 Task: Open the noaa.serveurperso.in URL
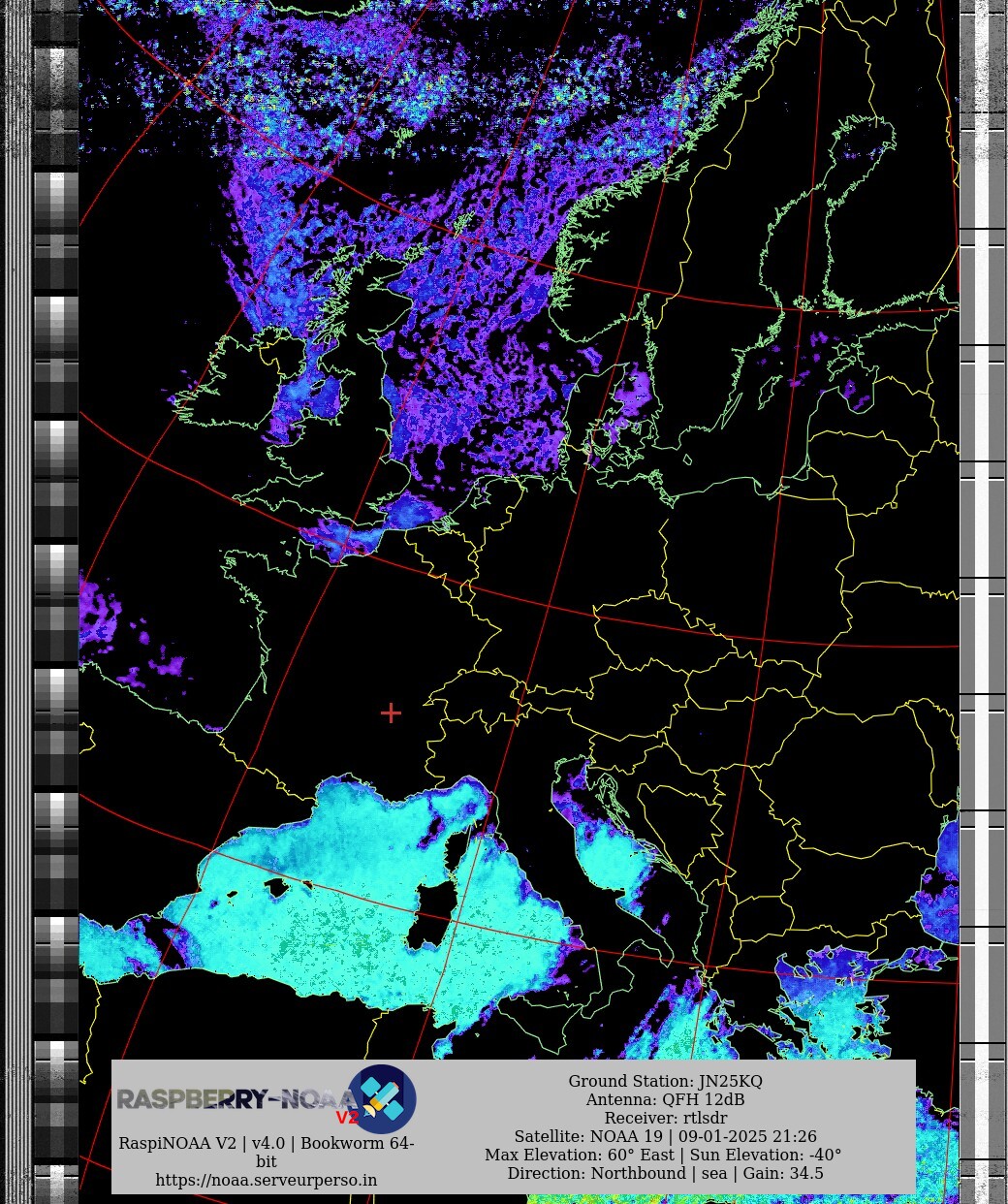pyautogui.click(x=266, y=1180)
